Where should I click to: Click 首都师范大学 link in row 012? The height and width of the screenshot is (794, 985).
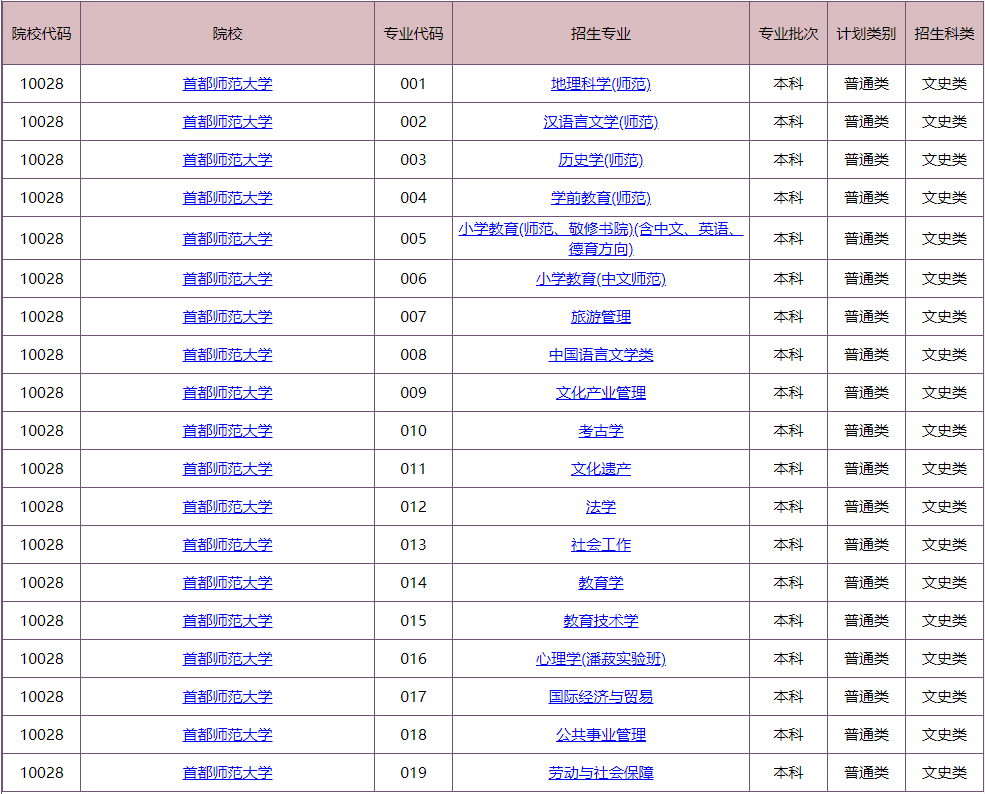[x=227, y=507]
